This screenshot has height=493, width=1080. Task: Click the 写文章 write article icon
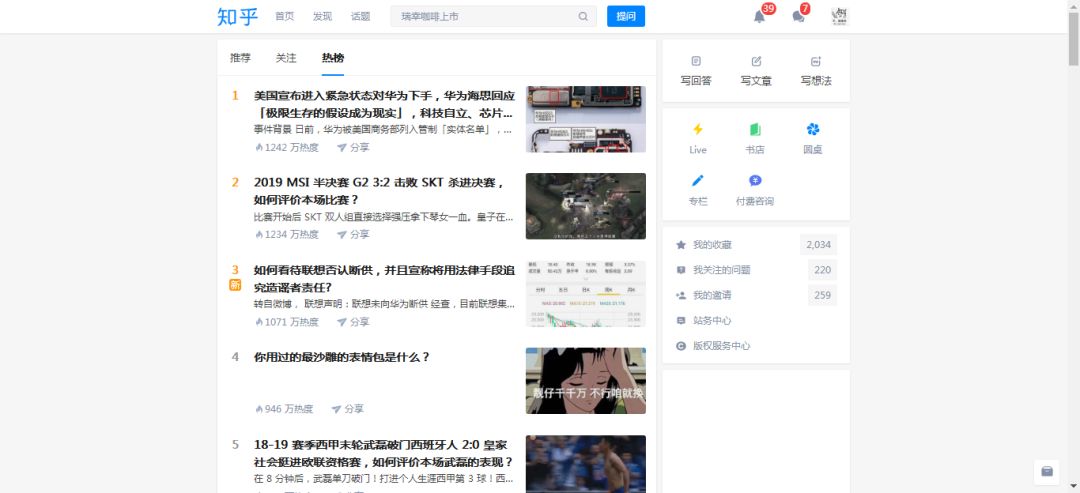click(756, 61)
